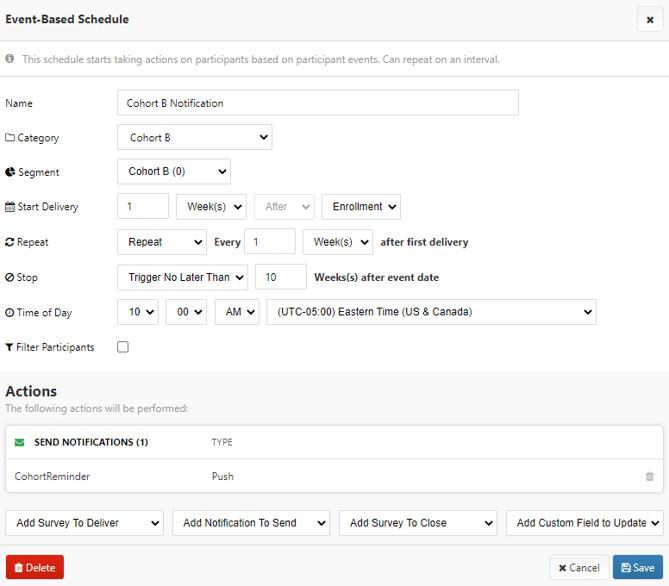This screenshot has width=669, height=586.
Task: Enable the Filter Participants checkbox
Action: point(123,347)
